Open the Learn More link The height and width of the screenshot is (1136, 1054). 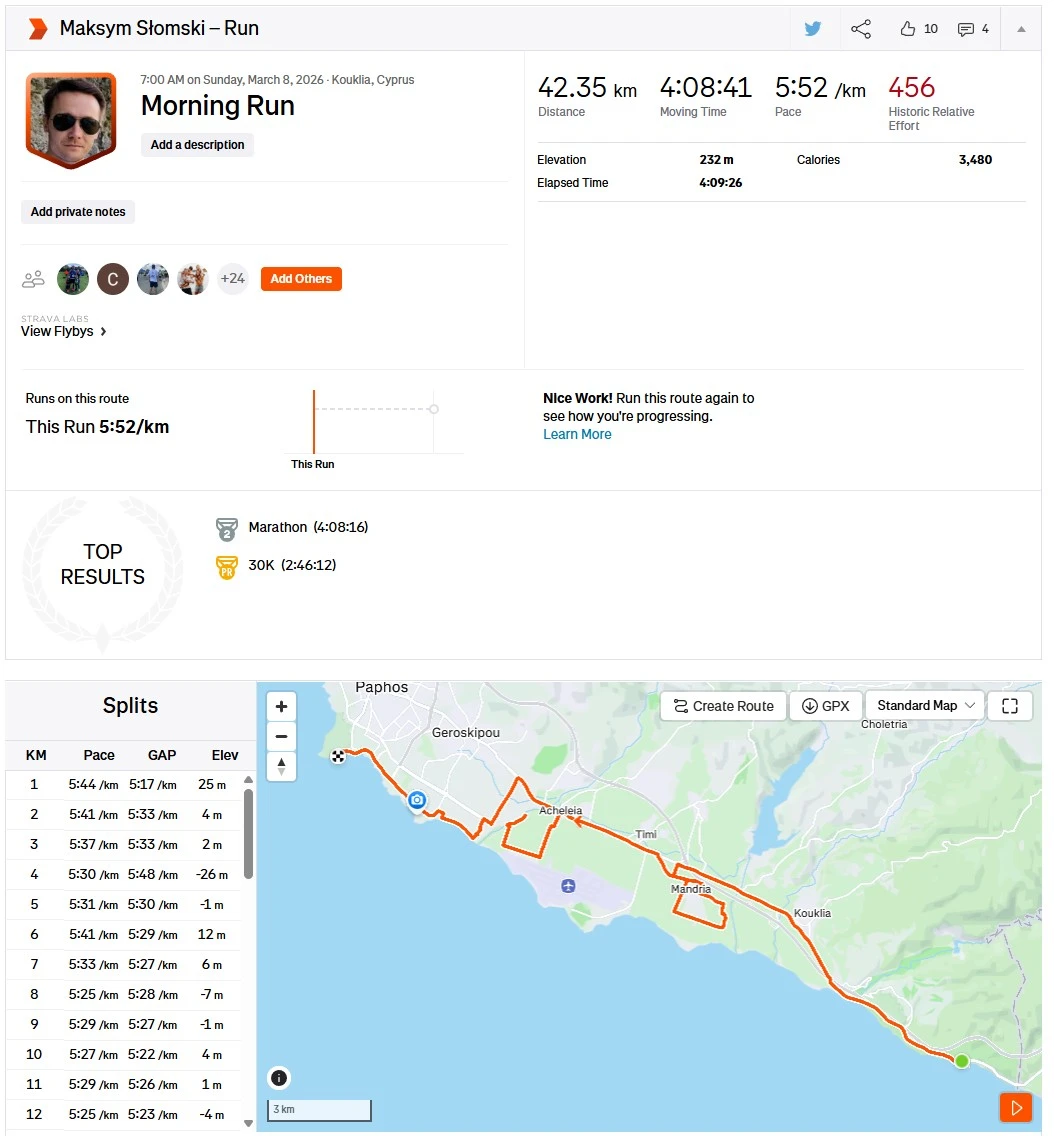tap(577, 434)
